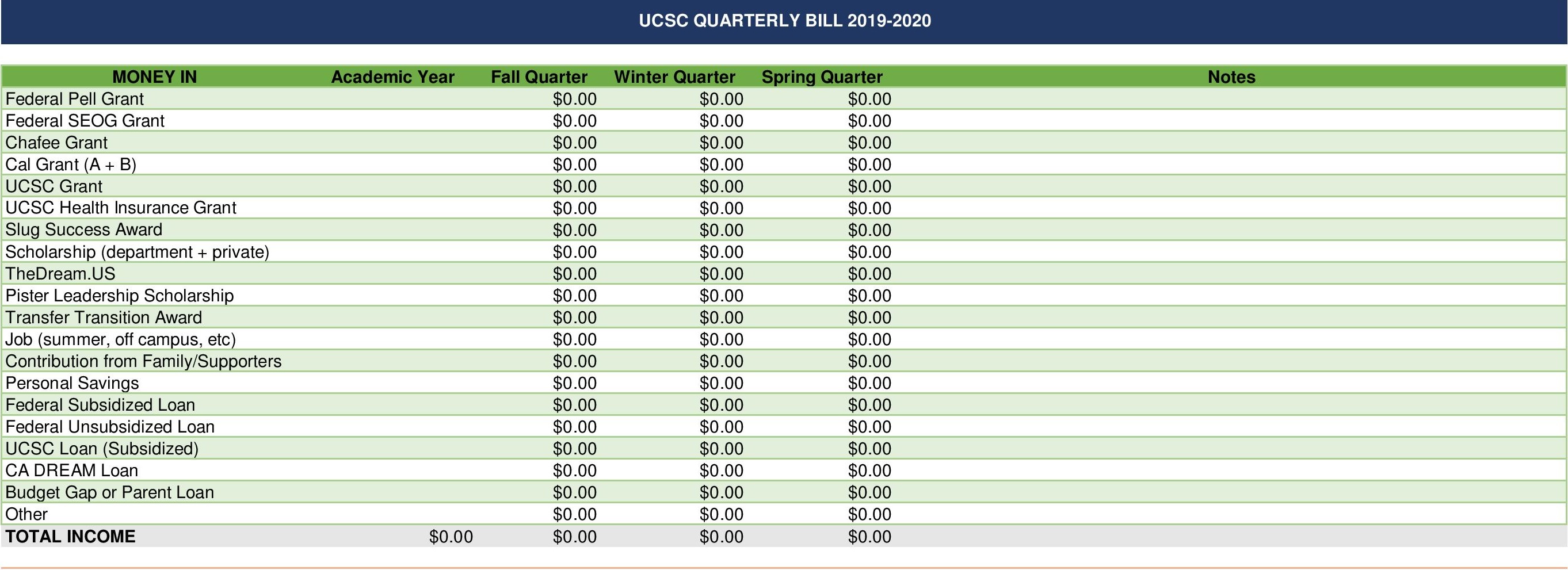The image size is (1568, 570).
Task: Select the TOTAL INCOME Academic Year amount
Action: (451, 537)
